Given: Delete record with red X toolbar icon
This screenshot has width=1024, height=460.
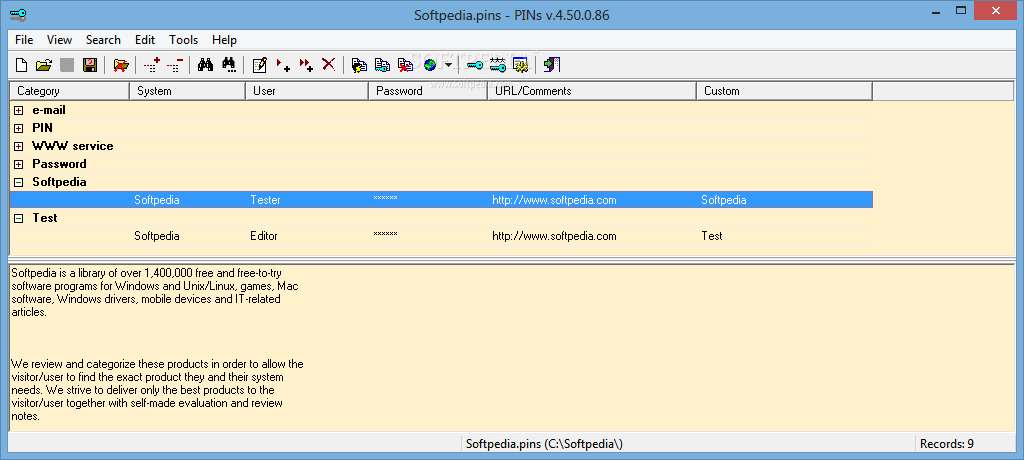Looking at the screenshot, I should click(x=328, y=65).
